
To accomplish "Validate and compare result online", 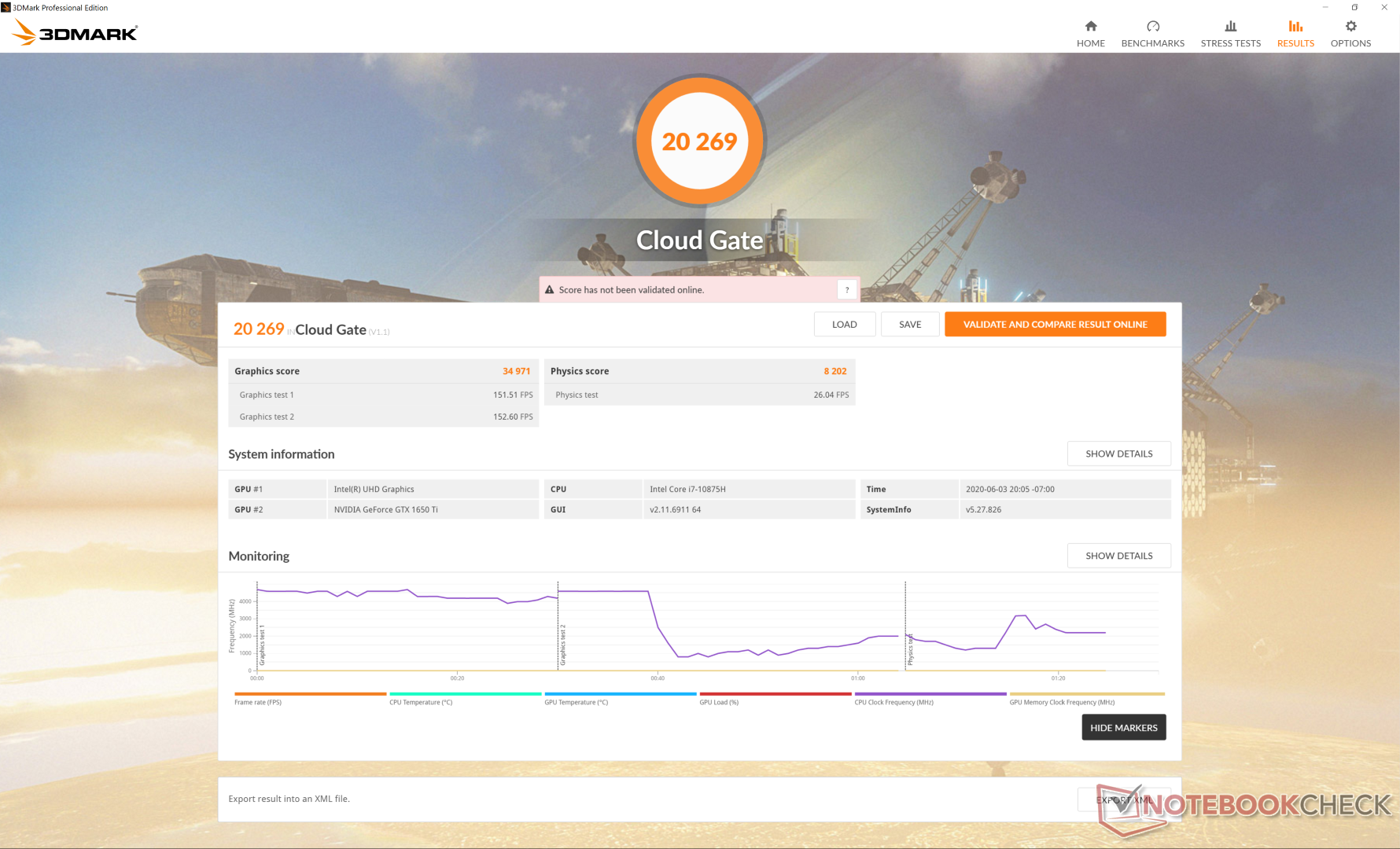I will [x=1055, y=325].
